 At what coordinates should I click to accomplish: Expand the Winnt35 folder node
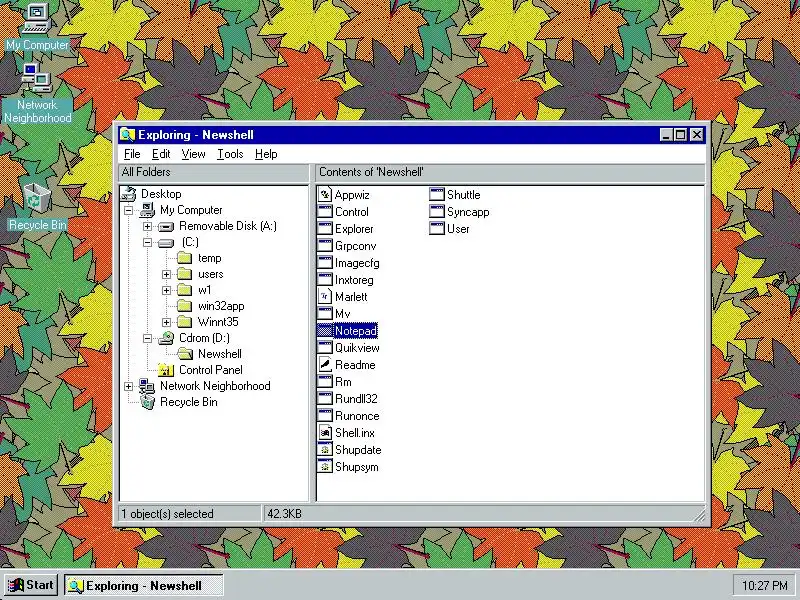click(166, 322)
